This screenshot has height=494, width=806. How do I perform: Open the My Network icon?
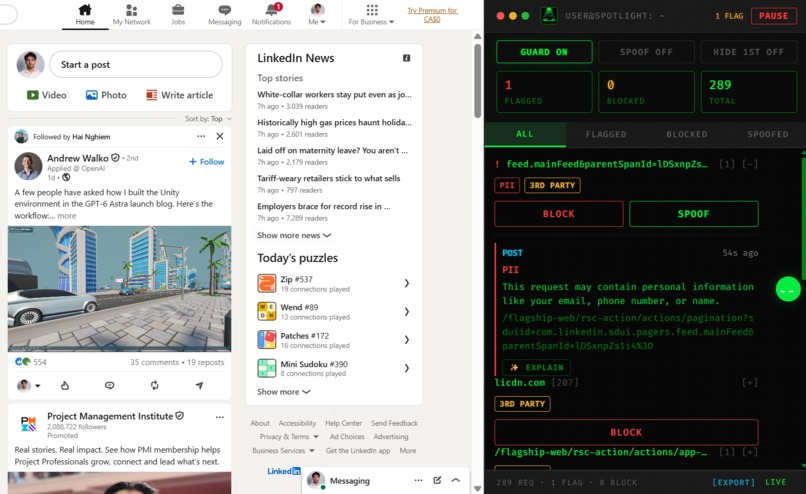pos(132,10)
